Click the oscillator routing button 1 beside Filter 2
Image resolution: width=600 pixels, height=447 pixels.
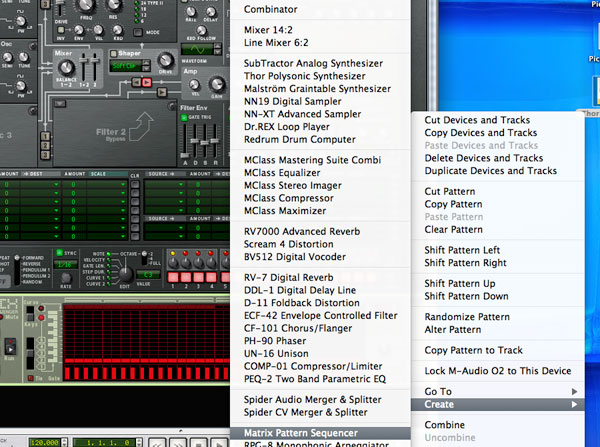click(x=45, y=136)
